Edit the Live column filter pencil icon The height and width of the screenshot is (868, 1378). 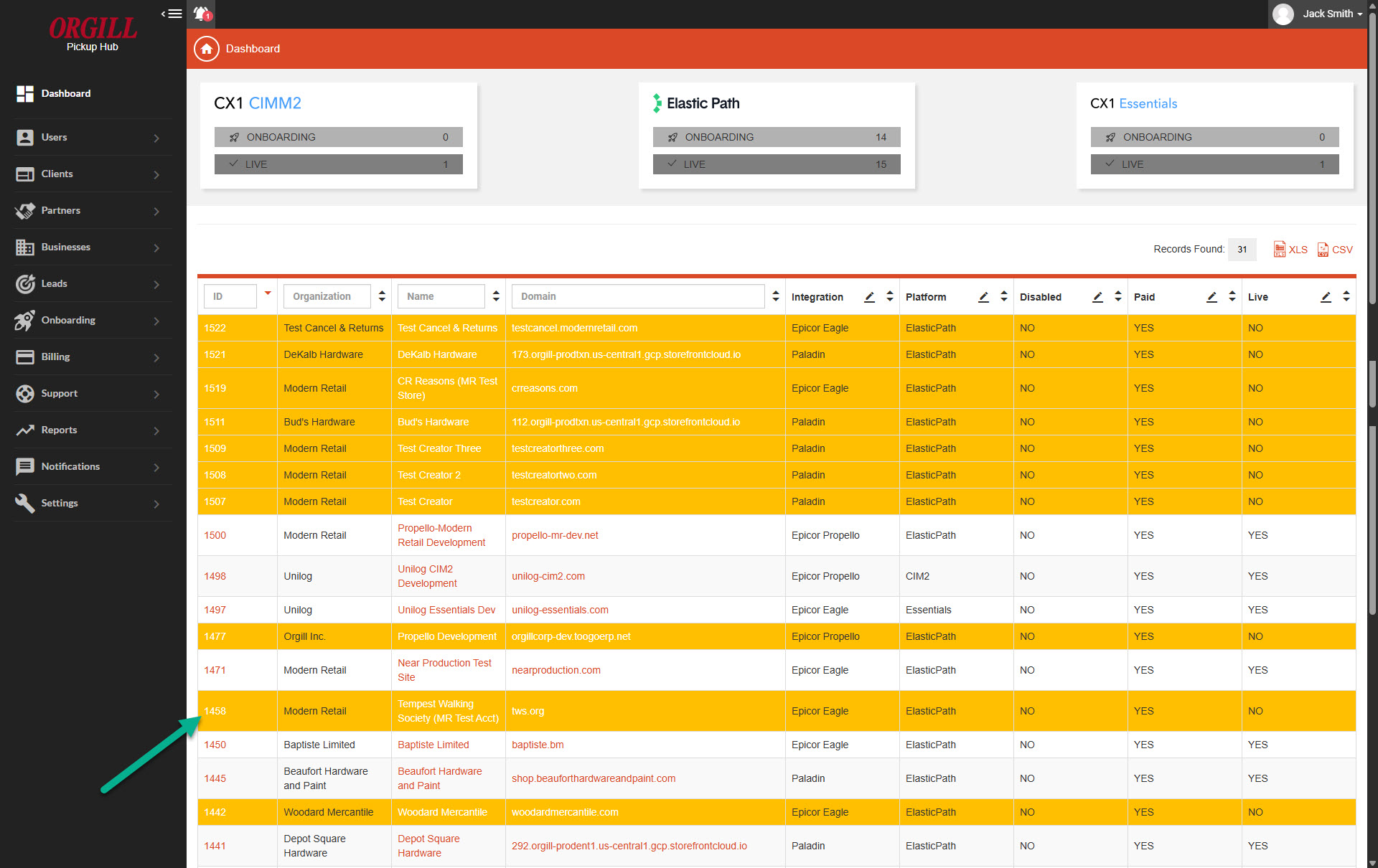click(1326, 297)
